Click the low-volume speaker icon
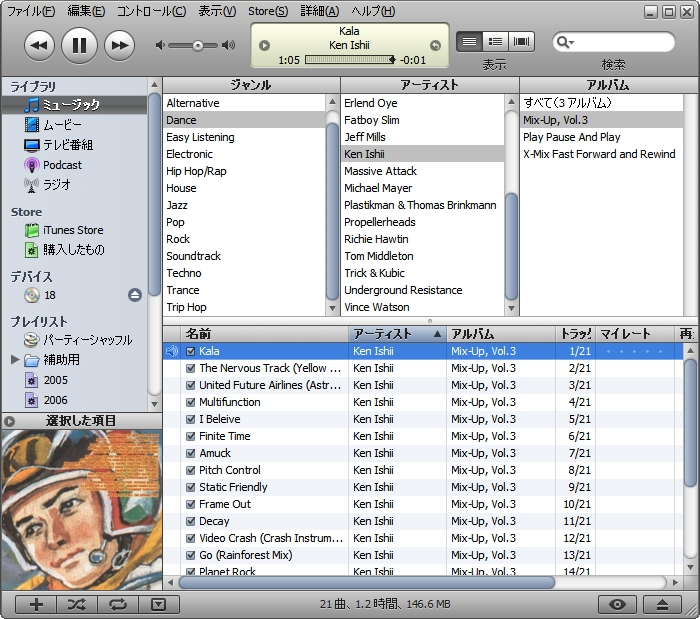This screenshot has height=619, width=700. pos(160,45)
